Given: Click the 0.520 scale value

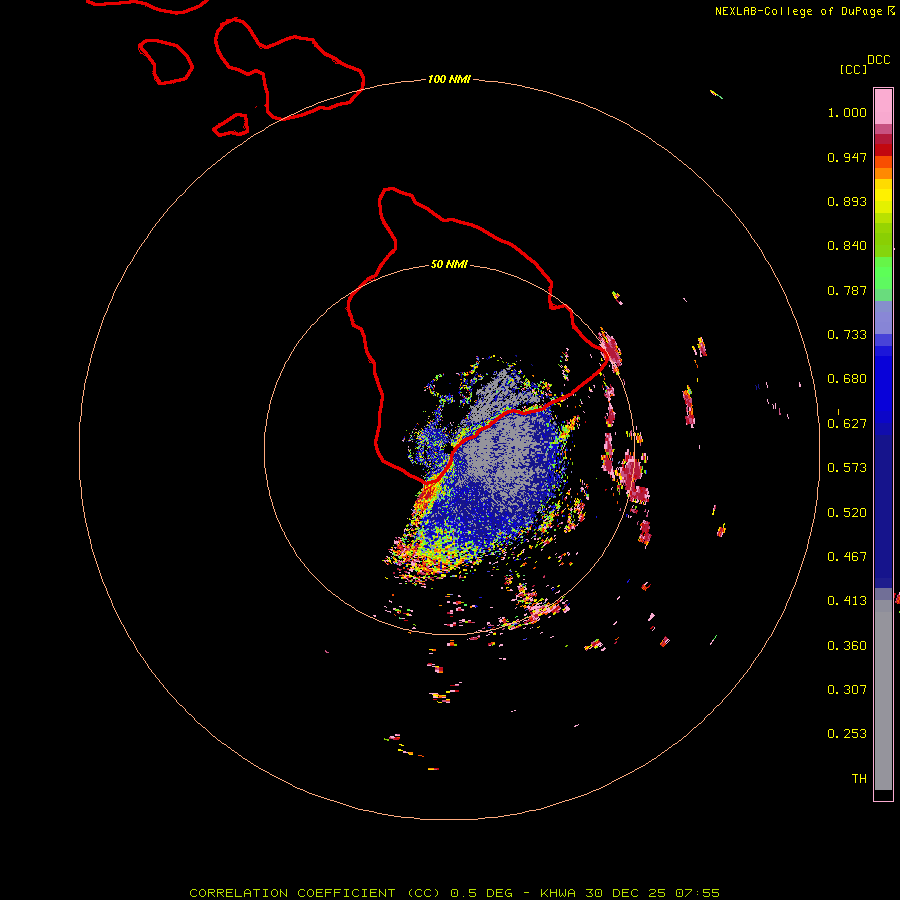Looking at the screenshot, I should (x=847, y=513).
